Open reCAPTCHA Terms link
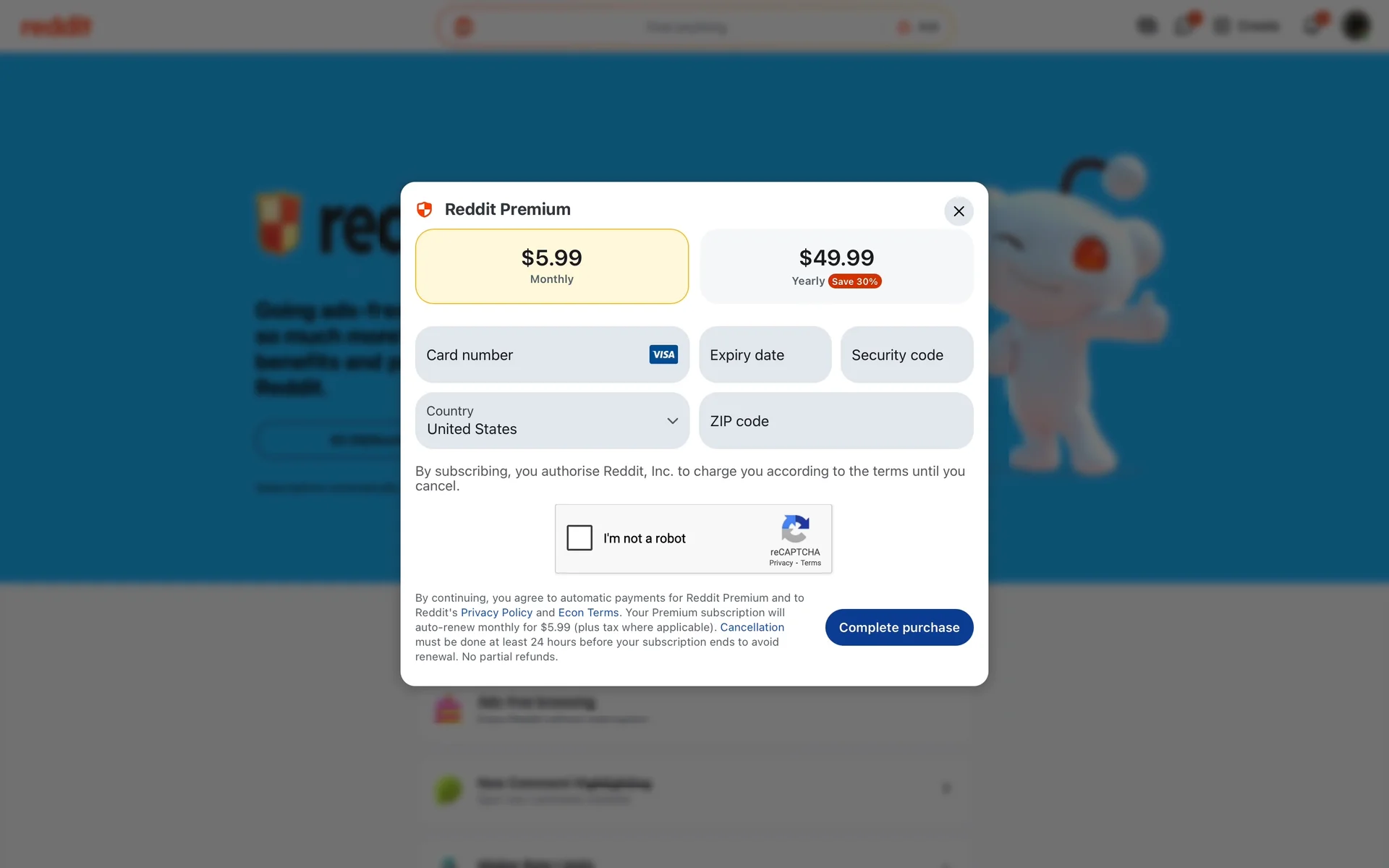The height and width of the screenshot is (868, 1389). (810, 563)
